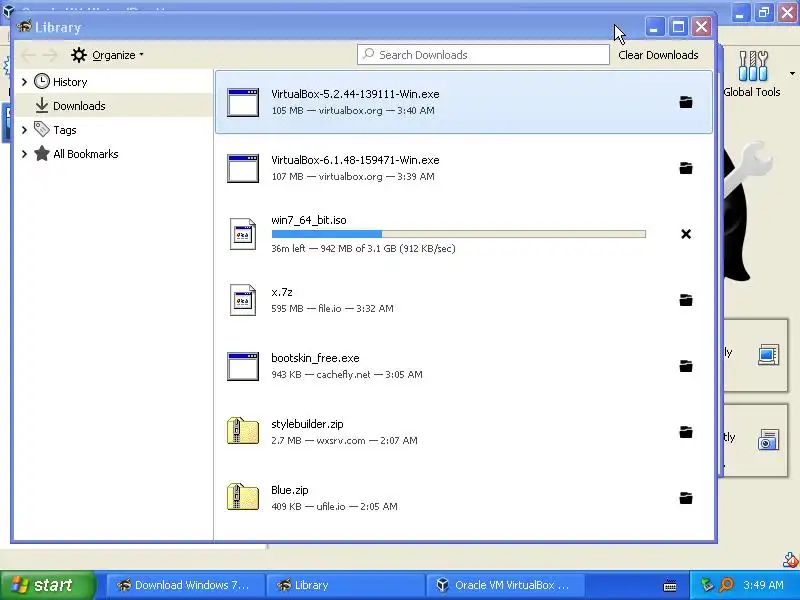Click '595 MB — file.io — 3:32 AM' details
Viewport: 800px width, 600px height.
click(x=332, y=308)
